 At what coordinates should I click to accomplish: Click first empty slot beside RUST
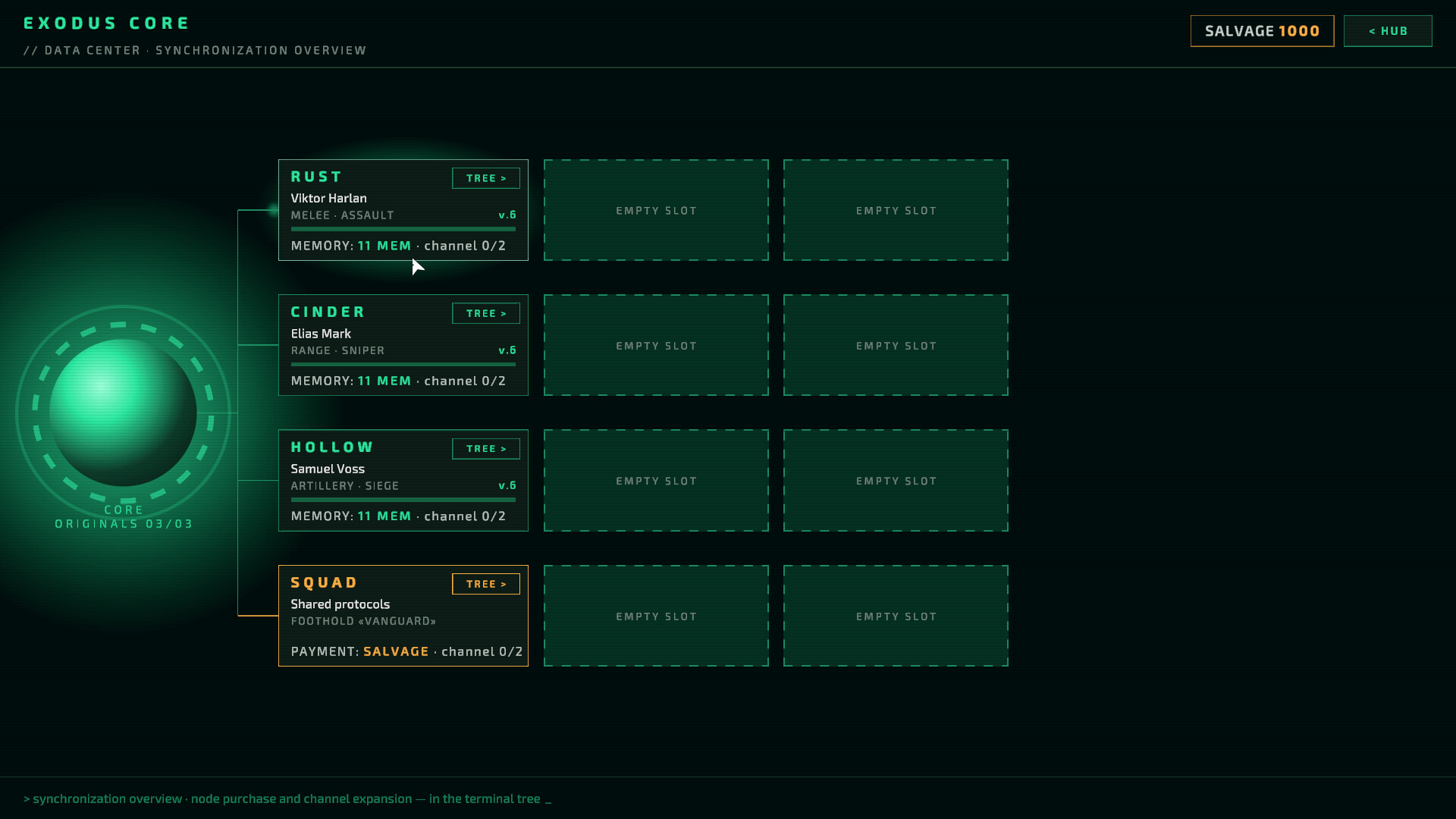(656, 210)
